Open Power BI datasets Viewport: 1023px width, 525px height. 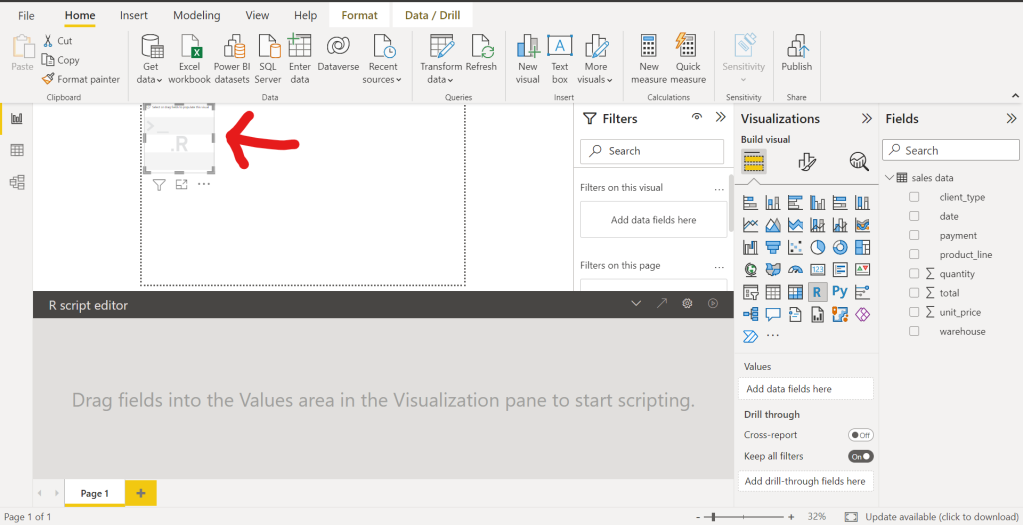pos(232,59)
